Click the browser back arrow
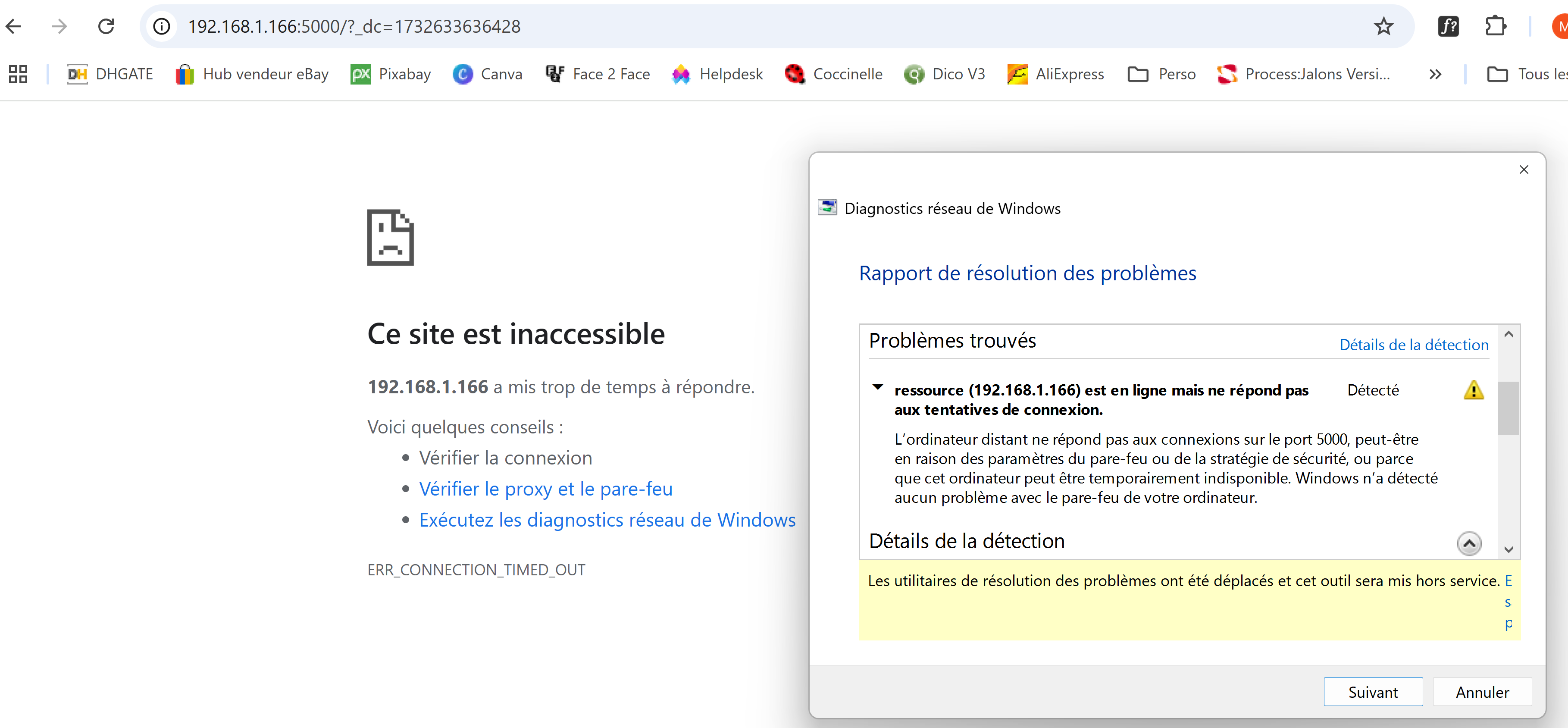Screen dimensions: 1568x728 (x=13, y=26)
